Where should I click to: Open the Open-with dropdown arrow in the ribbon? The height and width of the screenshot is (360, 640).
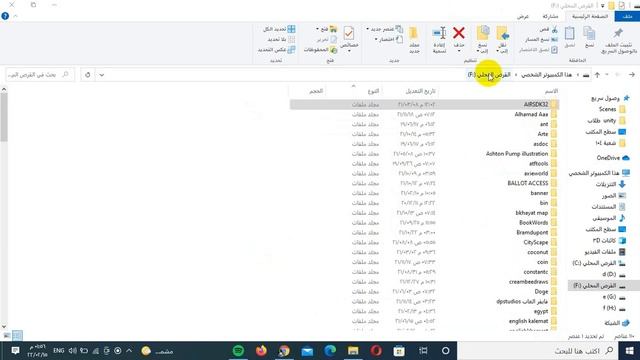(x=317, y=29)
